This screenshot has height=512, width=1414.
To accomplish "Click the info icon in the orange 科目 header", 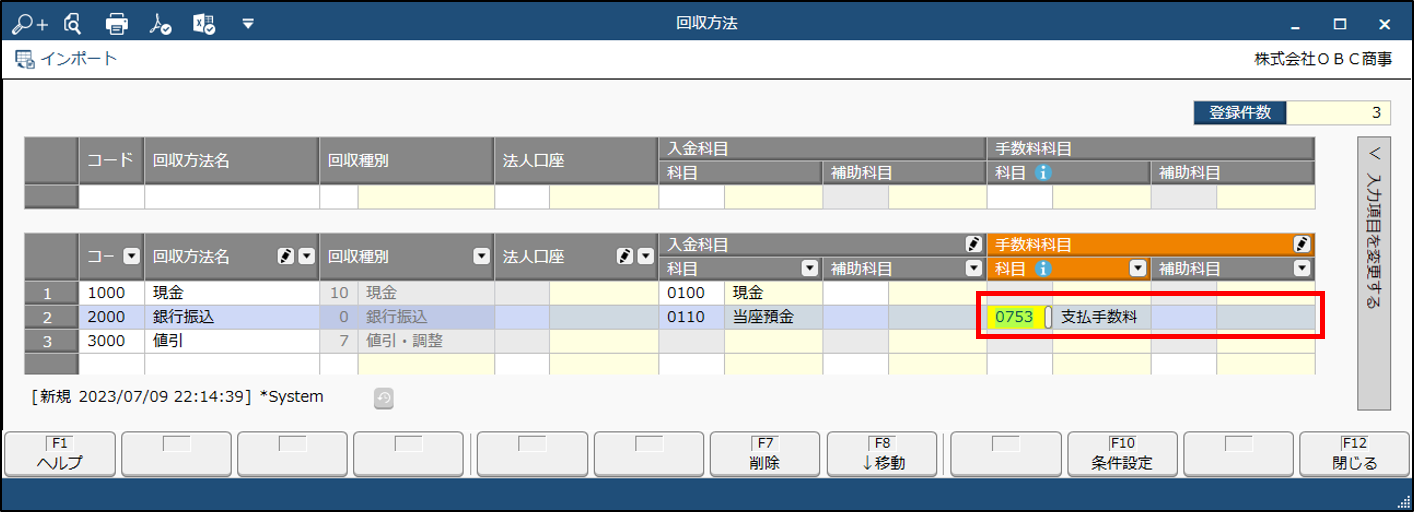I will 1043,268.
